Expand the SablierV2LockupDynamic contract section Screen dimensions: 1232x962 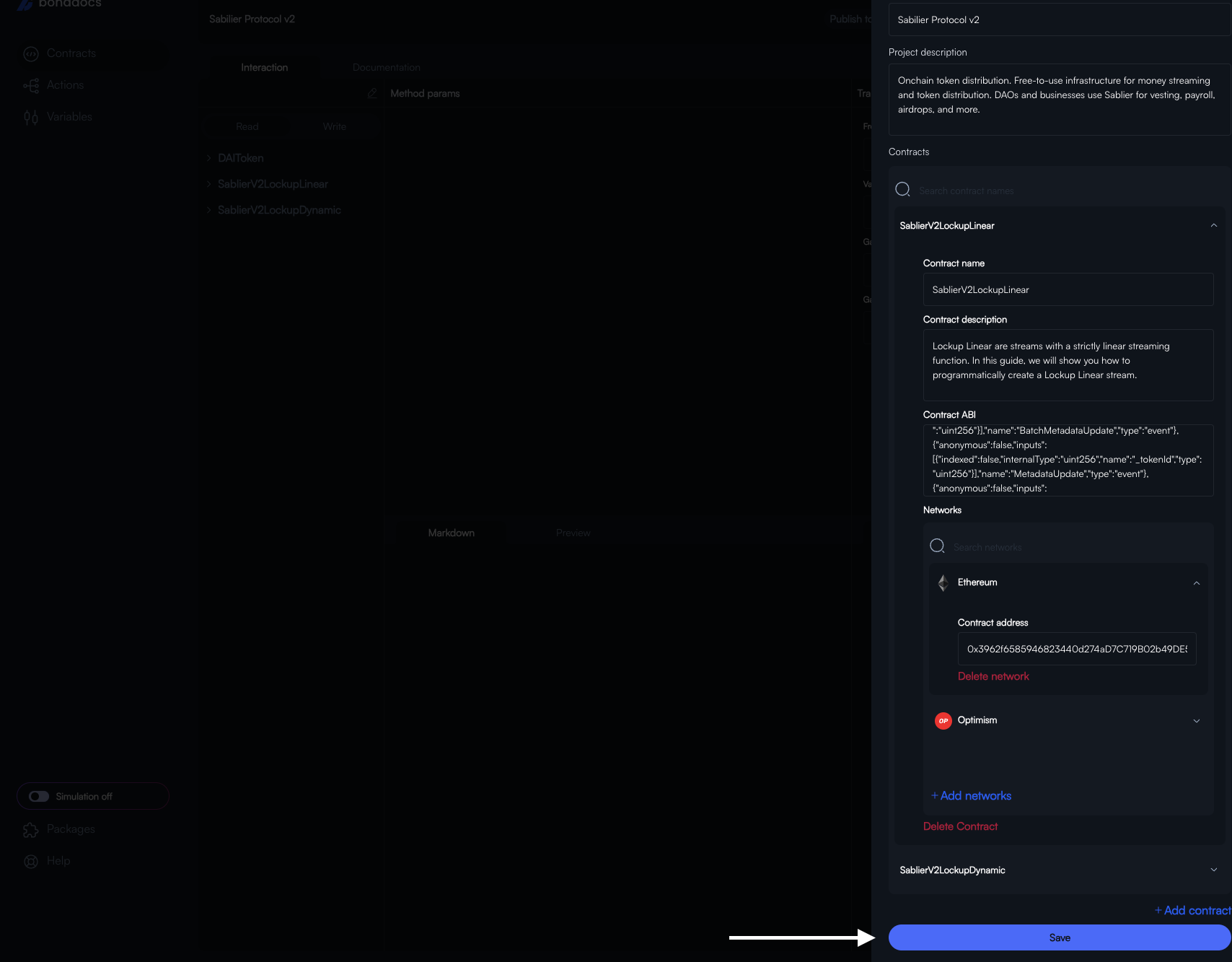1214,870
